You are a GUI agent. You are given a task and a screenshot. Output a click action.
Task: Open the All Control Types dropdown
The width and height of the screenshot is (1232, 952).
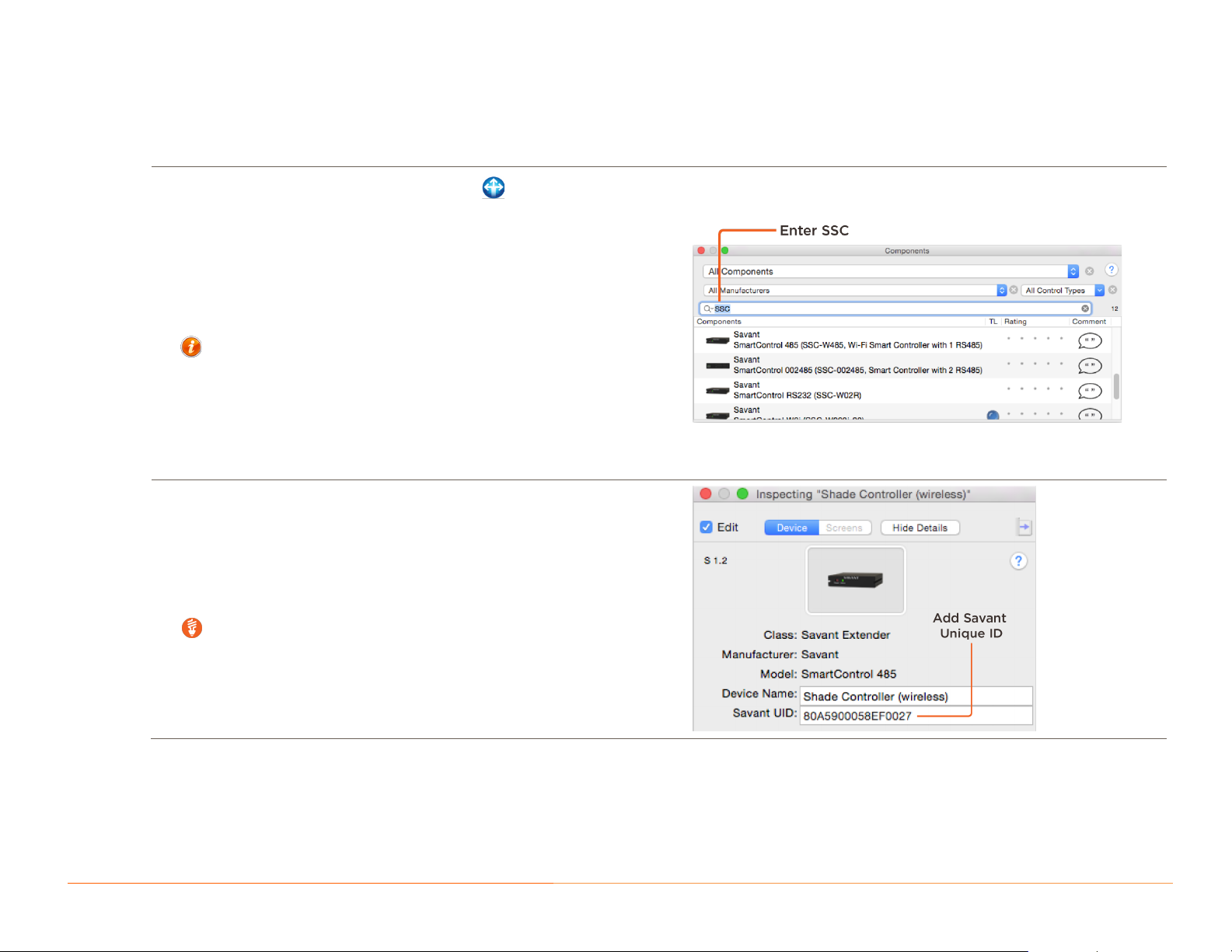pyautogui.click(x=1063, y=290)
